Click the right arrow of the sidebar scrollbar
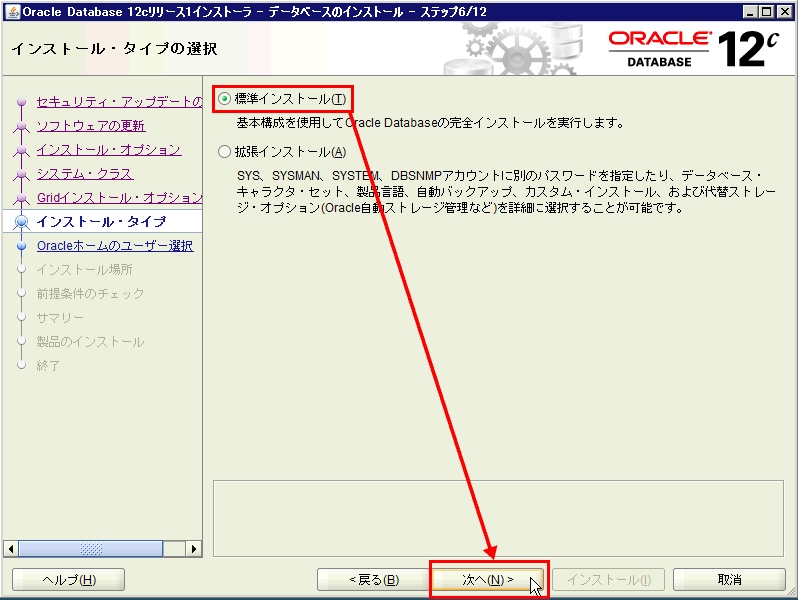Image resolution: width=798 pixels, height=600 pixels. coord(195,549)
